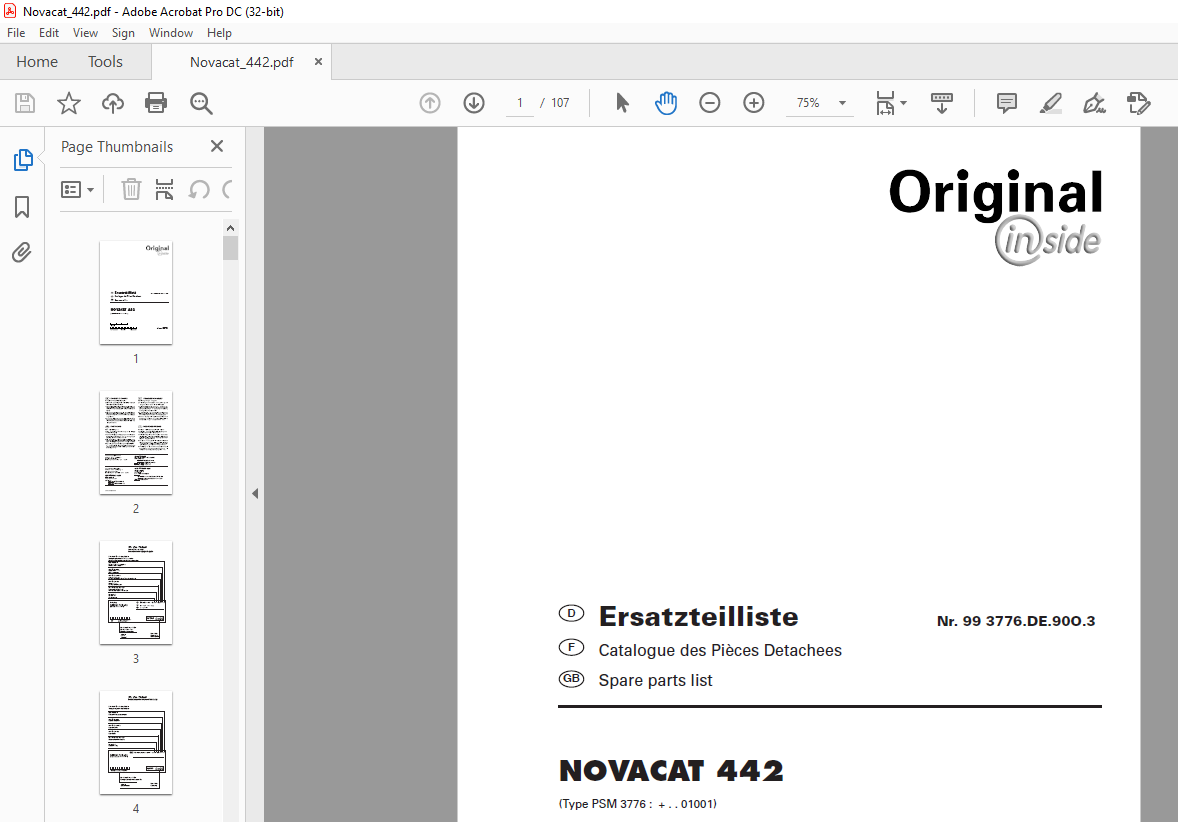The width and height of the screenshot is (1178, 822).
Task: Expand page display options arrow
Action: pos(904,103)
